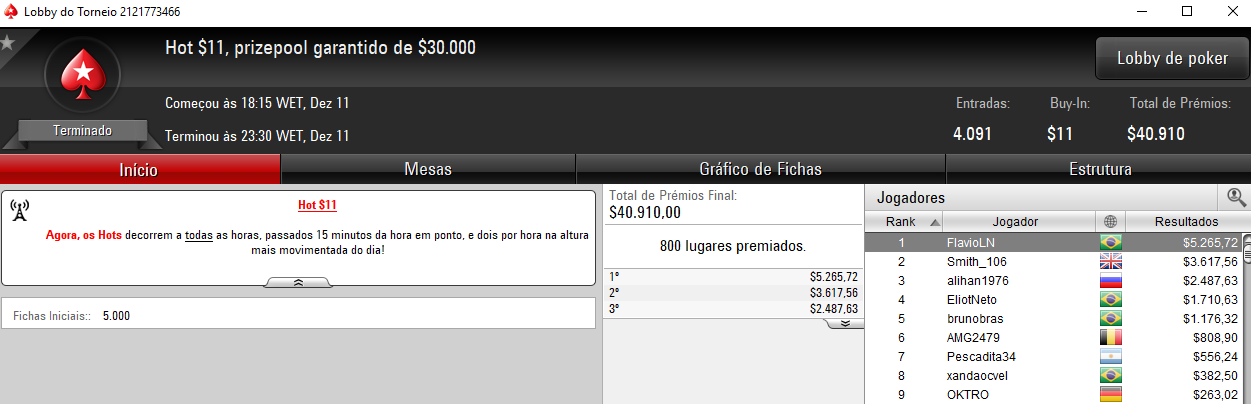
Task: Click the Lobby de poker button
Action: [x=1172, y=59]
